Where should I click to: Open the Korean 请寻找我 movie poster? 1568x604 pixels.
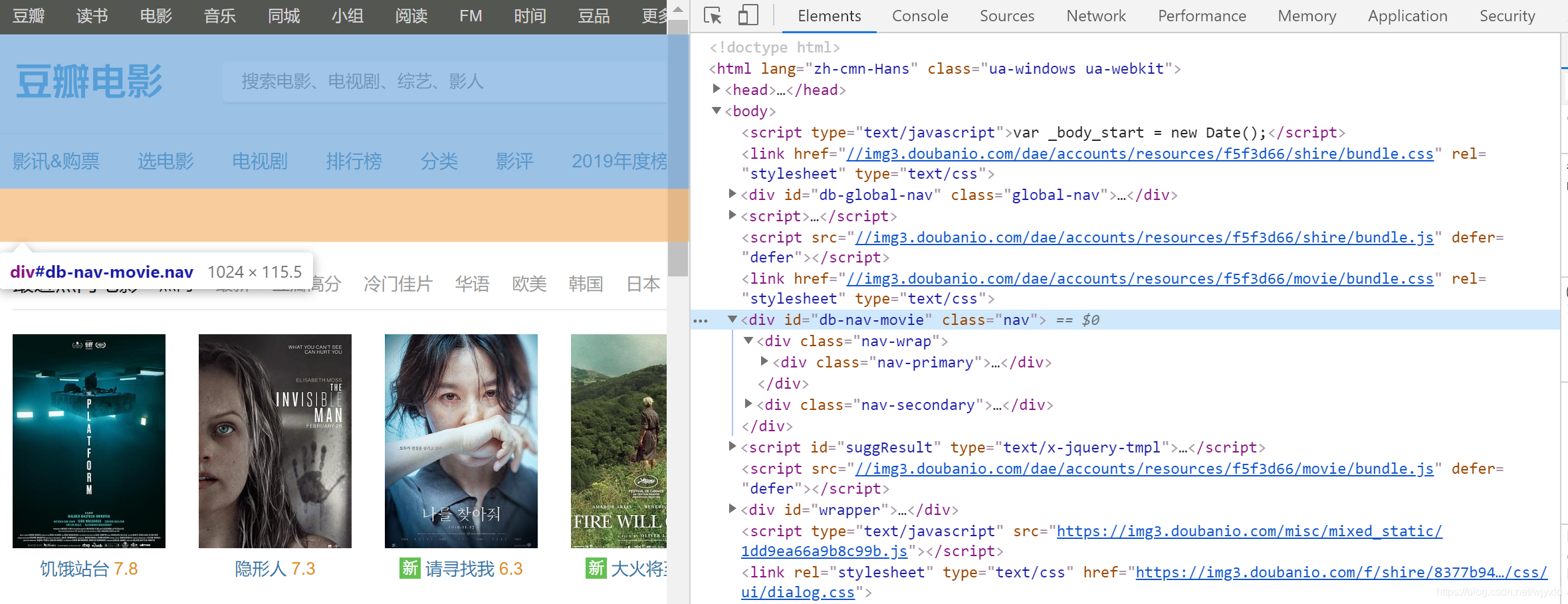[461, 441]
